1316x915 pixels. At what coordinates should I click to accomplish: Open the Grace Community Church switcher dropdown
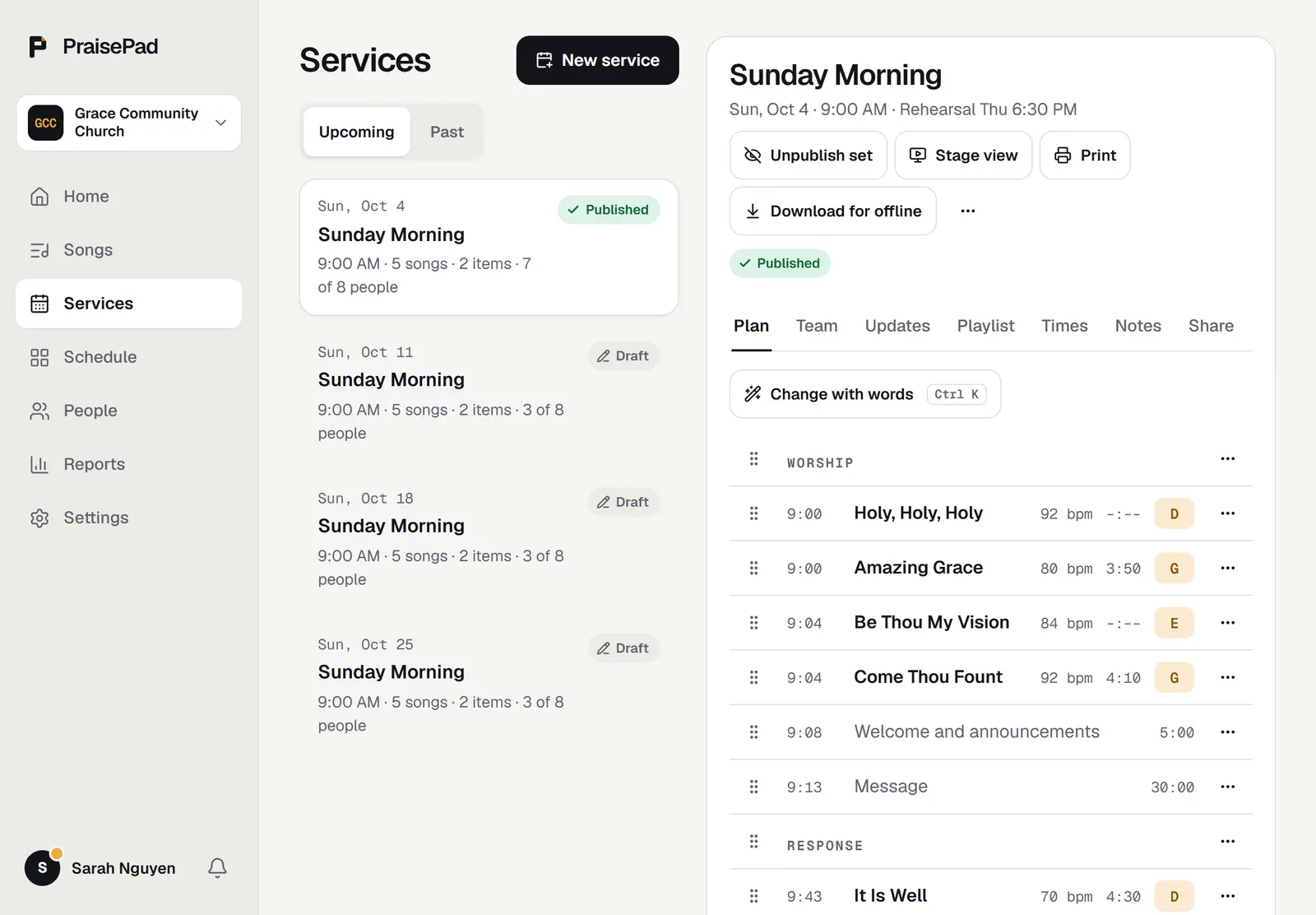pyautogui.click(x=128, y=123)
